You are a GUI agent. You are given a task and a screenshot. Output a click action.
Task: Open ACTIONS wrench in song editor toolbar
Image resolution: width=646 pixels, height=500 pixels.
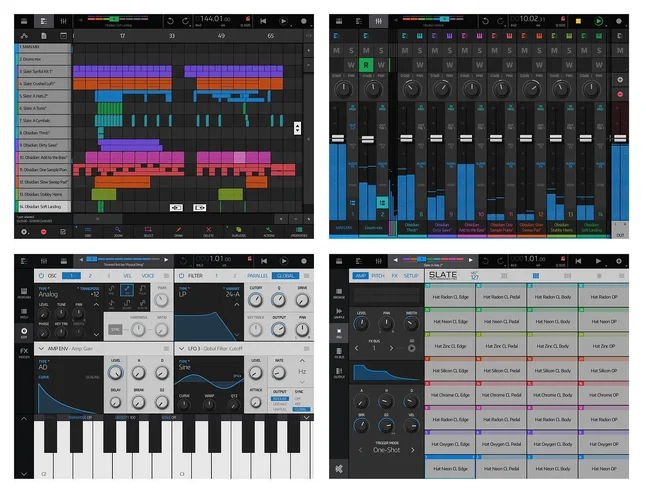click(269, 231)
